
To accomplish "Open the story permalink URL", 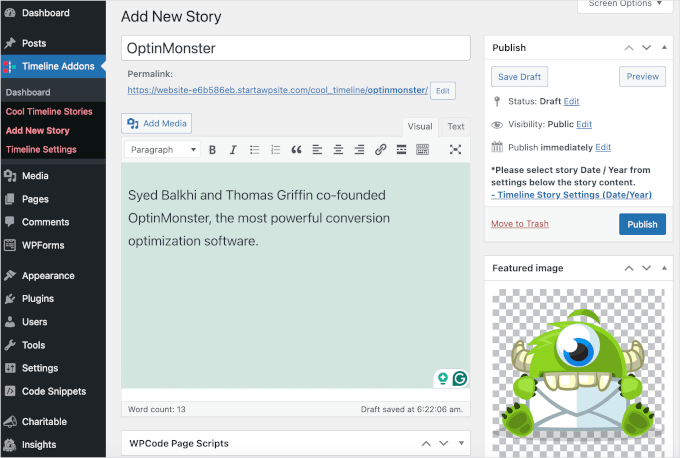I will [x=278, y=90].
